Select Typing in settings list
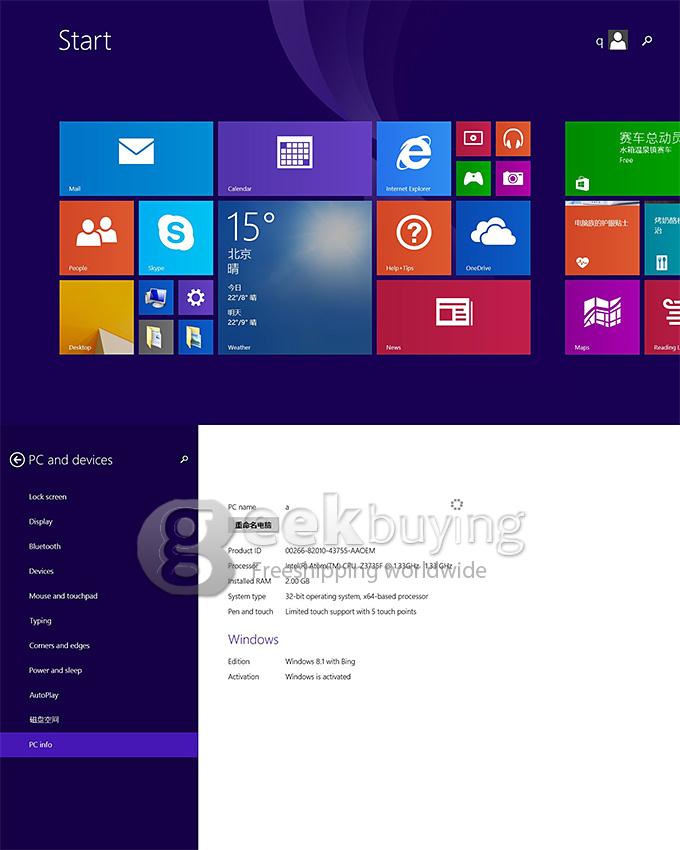This screenshot has width=680, height=850. point(41,621)
